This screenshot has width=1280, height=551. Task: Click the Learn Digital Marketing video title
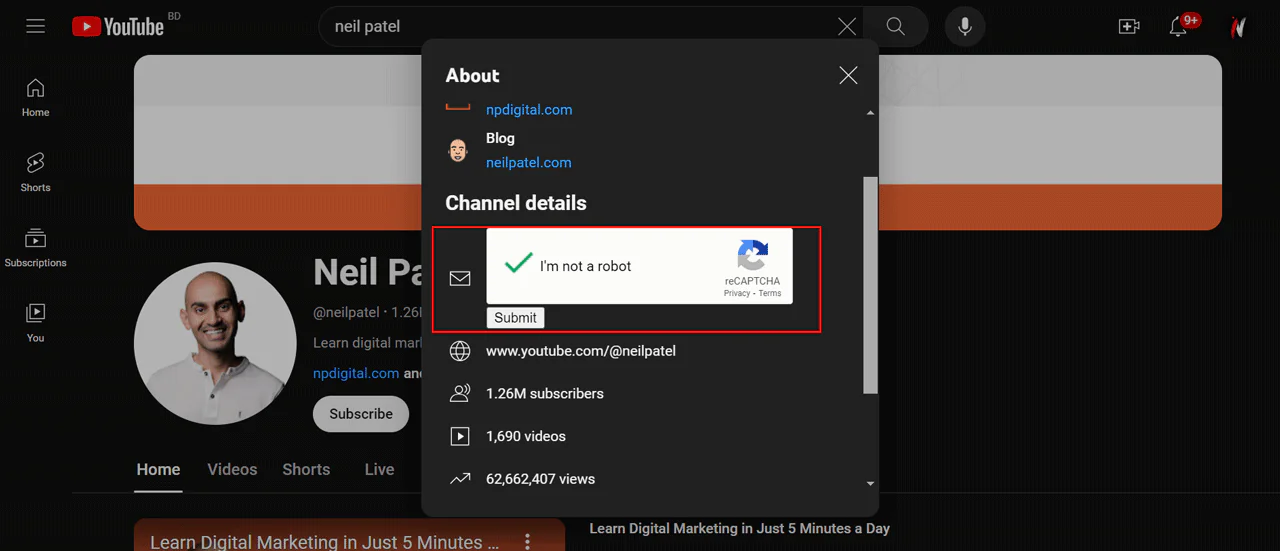[x=739, y=528]
